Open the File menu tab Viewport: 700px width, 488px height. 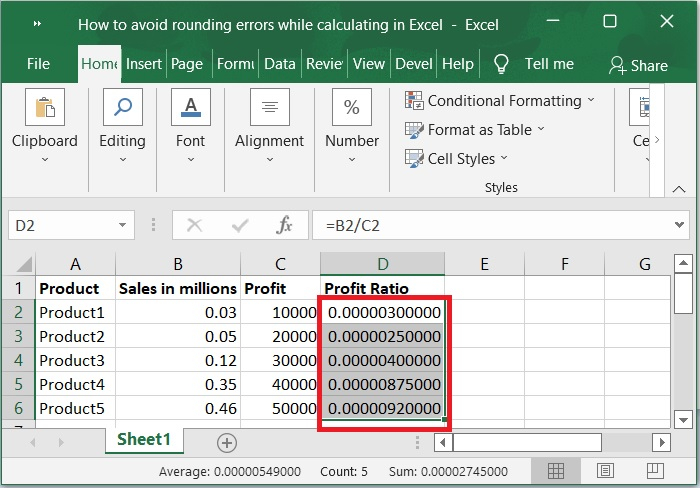[x=38, y=64]
